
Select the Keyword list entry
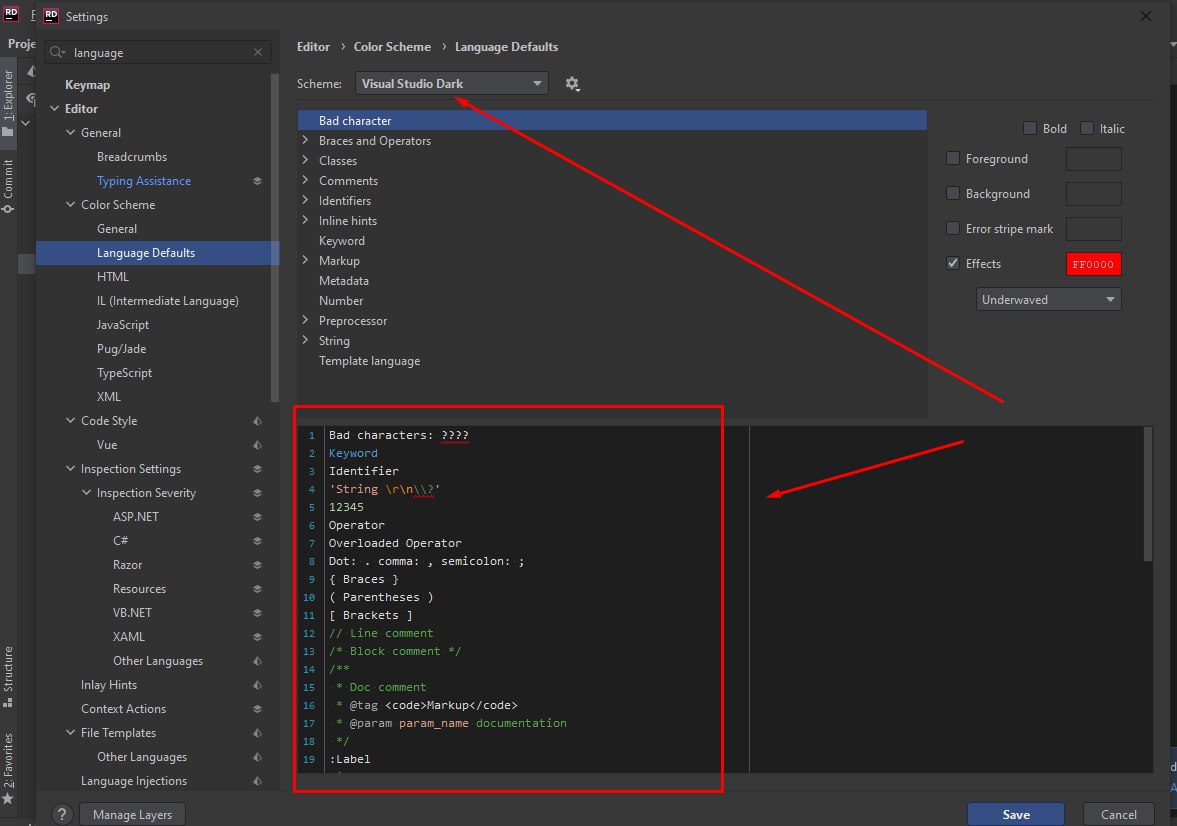342,241
